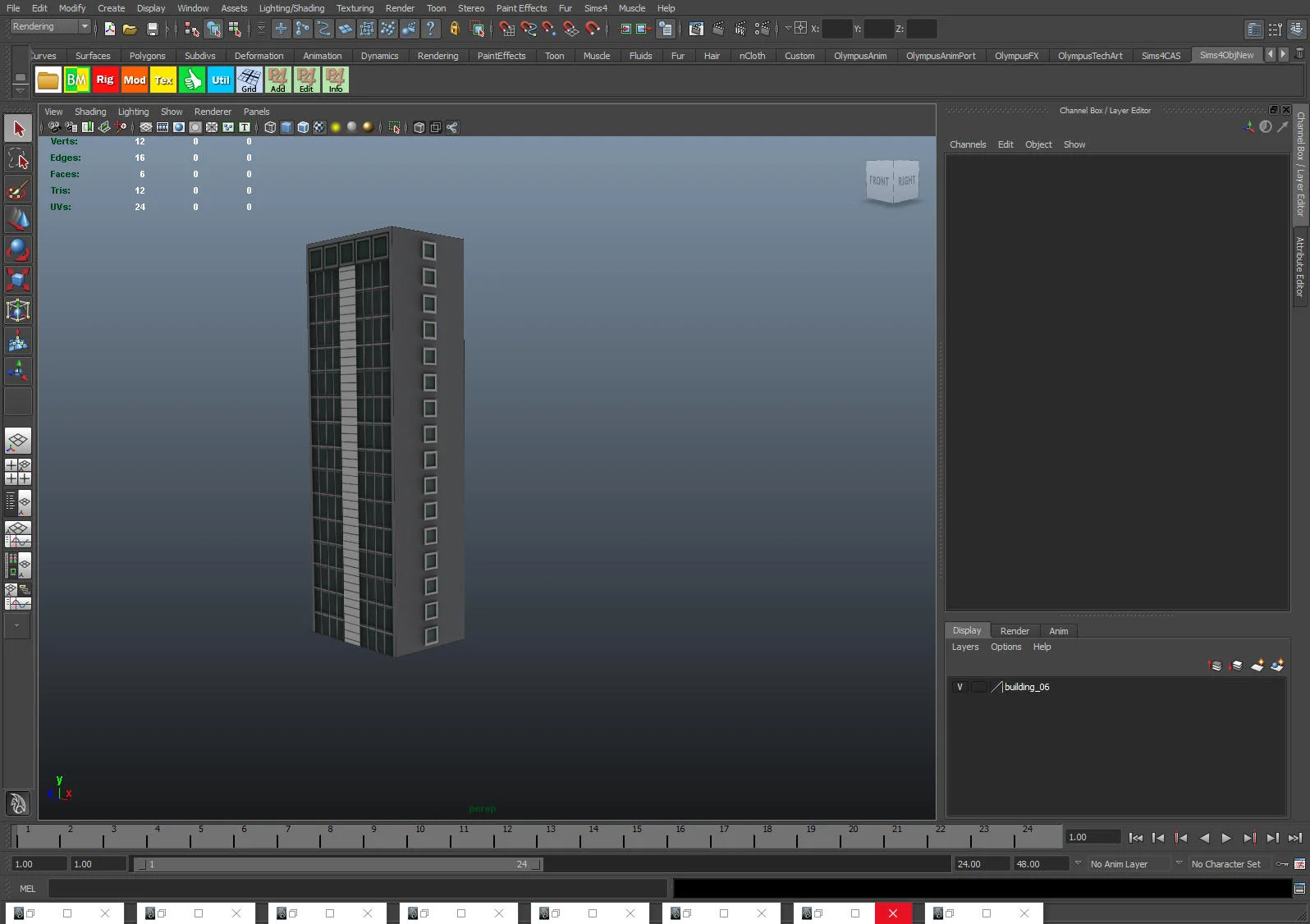The height and width of the screenshot is (924, 1310).
Task: Toggle film gate in viewport toolbar
Action: point(163,127)
